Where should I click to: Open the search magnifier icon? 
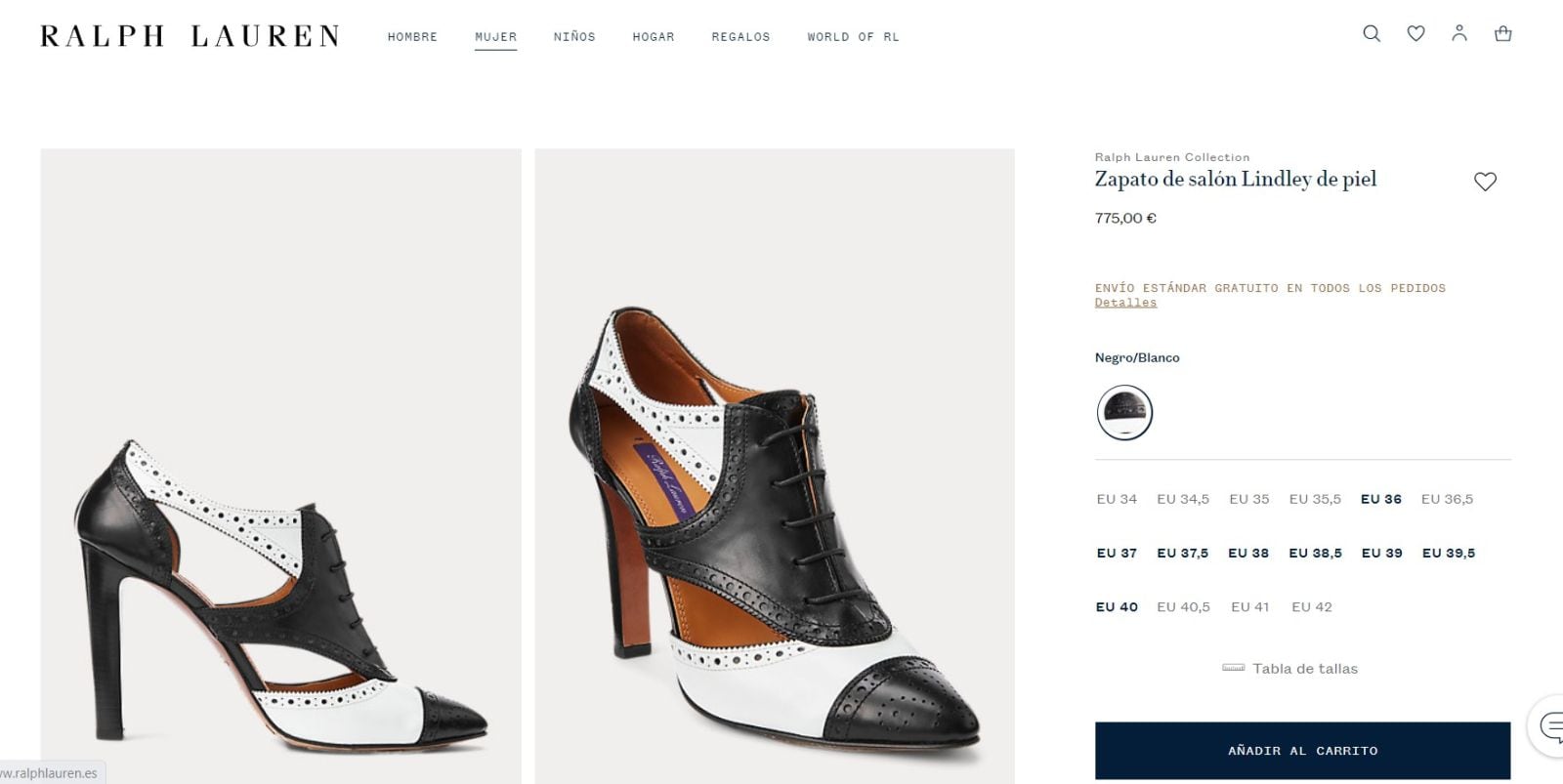[x=1372, y=34]
